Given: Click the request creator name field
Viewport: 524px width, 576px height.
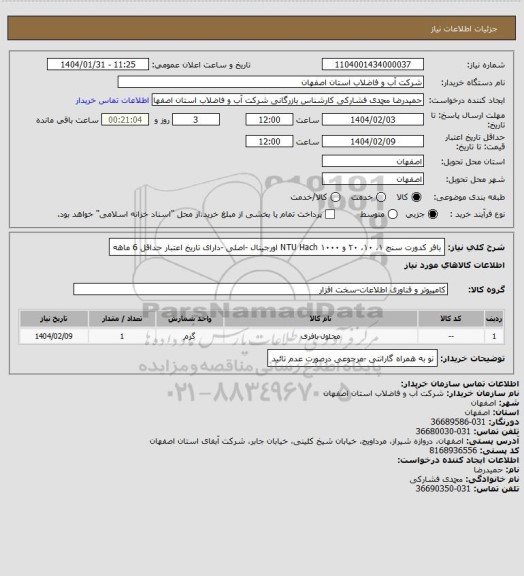Looking at the screenshot, I should (288, 100).
